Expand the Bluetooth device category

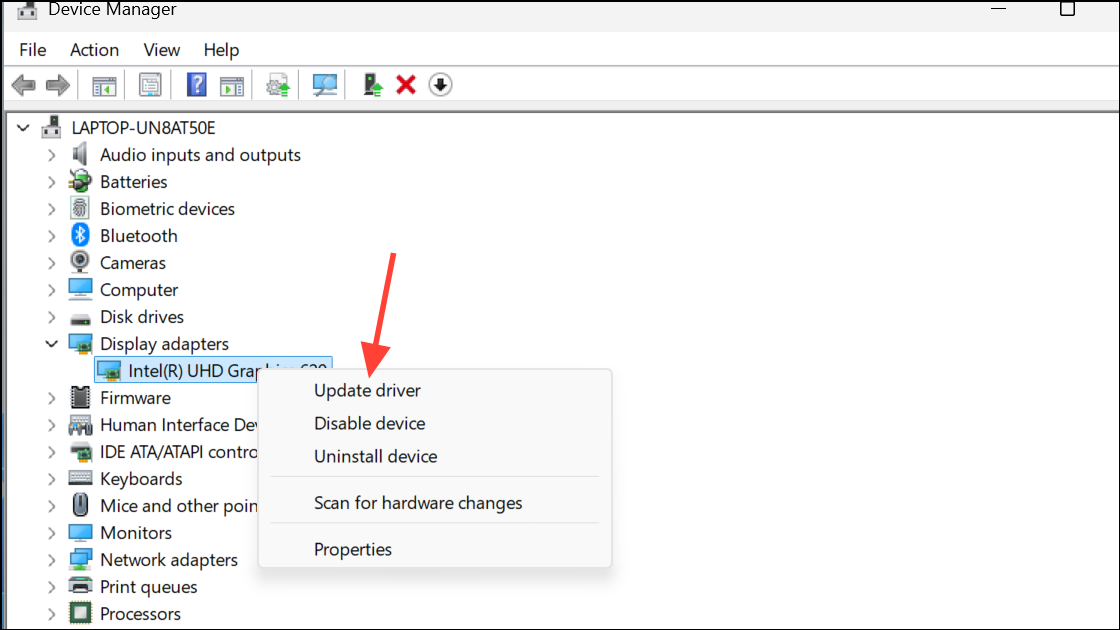(52, 235)
